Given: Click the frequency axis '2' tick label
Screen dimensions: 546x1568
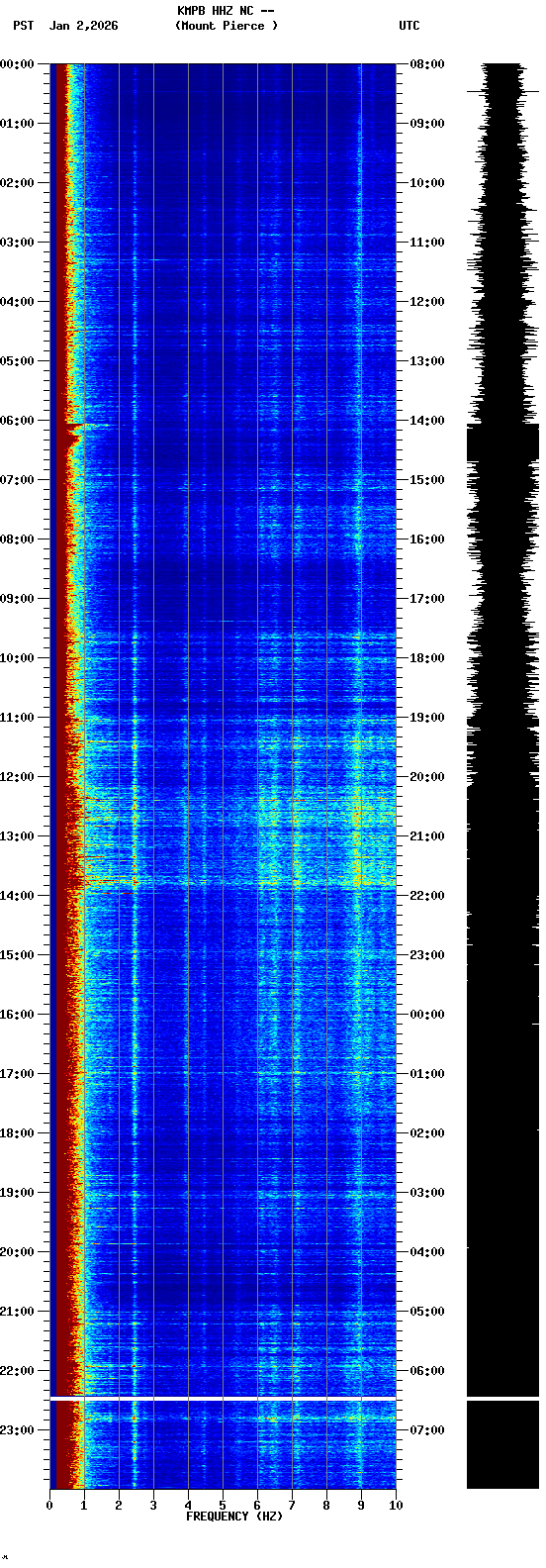Looking at the screenshot, I should [x=119, y=1506].
